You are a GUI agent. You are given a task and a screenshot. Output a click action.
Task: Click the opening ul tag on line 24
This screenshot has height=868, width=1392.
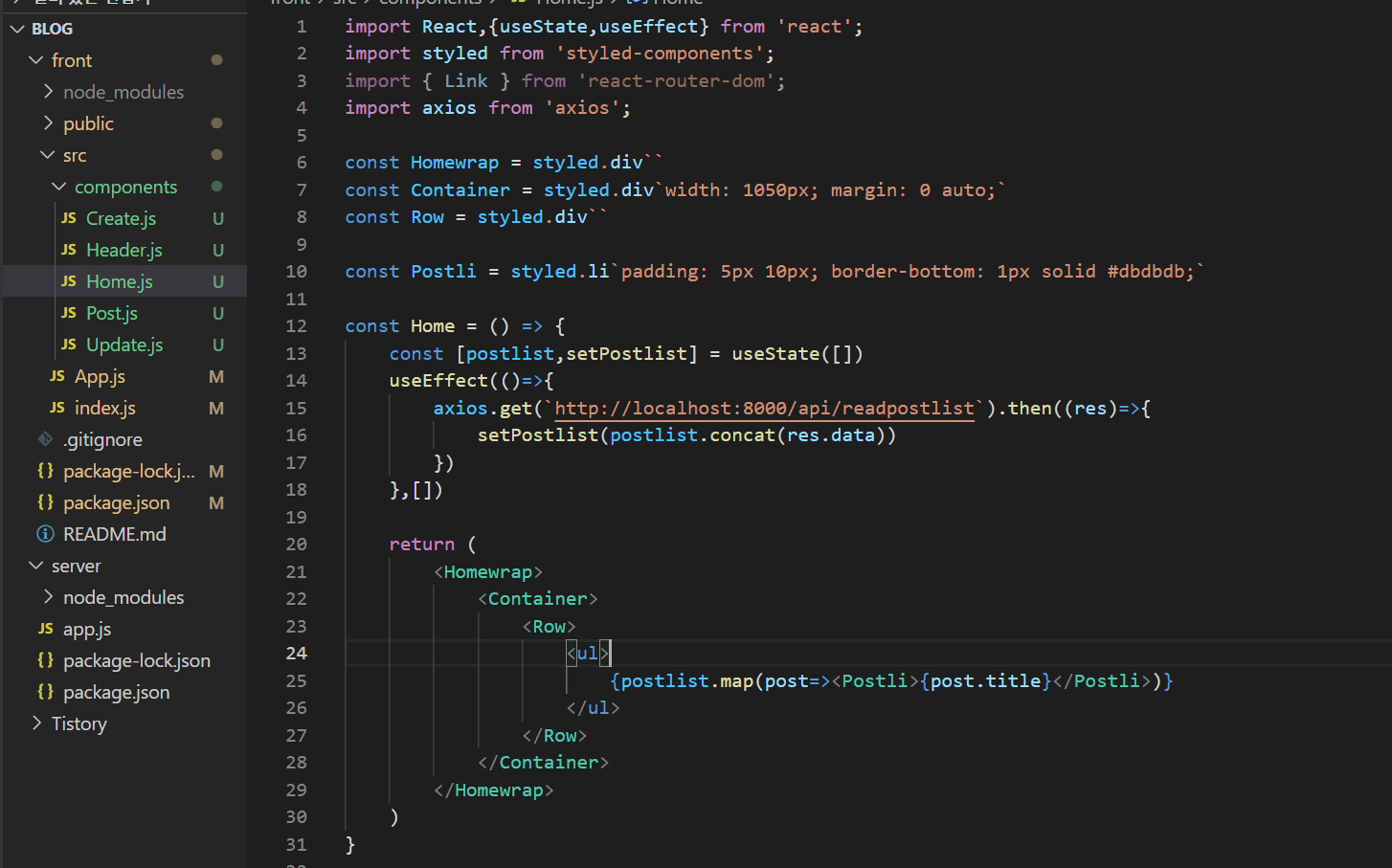[x=588, y=654]
